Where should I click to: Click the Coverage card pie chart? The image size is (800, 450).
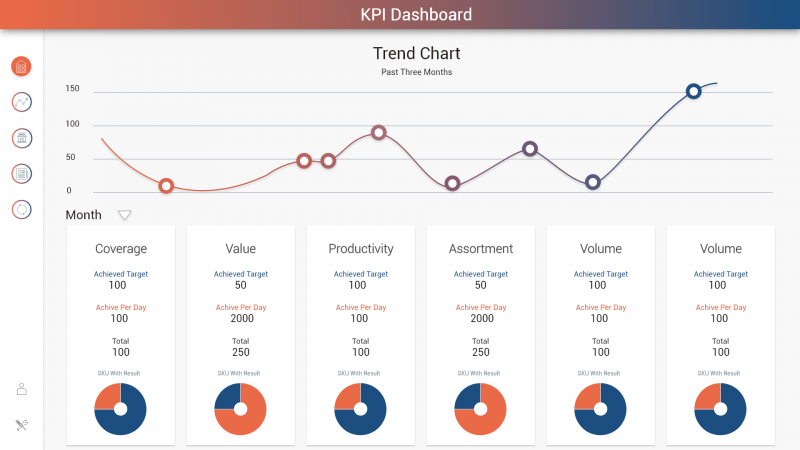tap(120, 409)
